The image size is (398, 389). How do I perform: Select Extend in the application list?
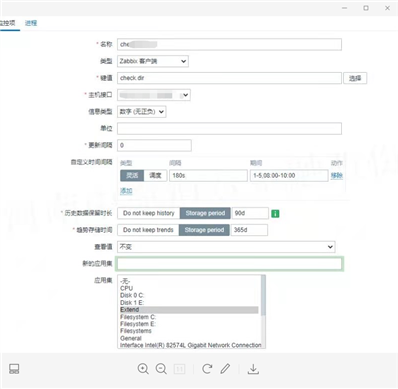coord(189,310)
